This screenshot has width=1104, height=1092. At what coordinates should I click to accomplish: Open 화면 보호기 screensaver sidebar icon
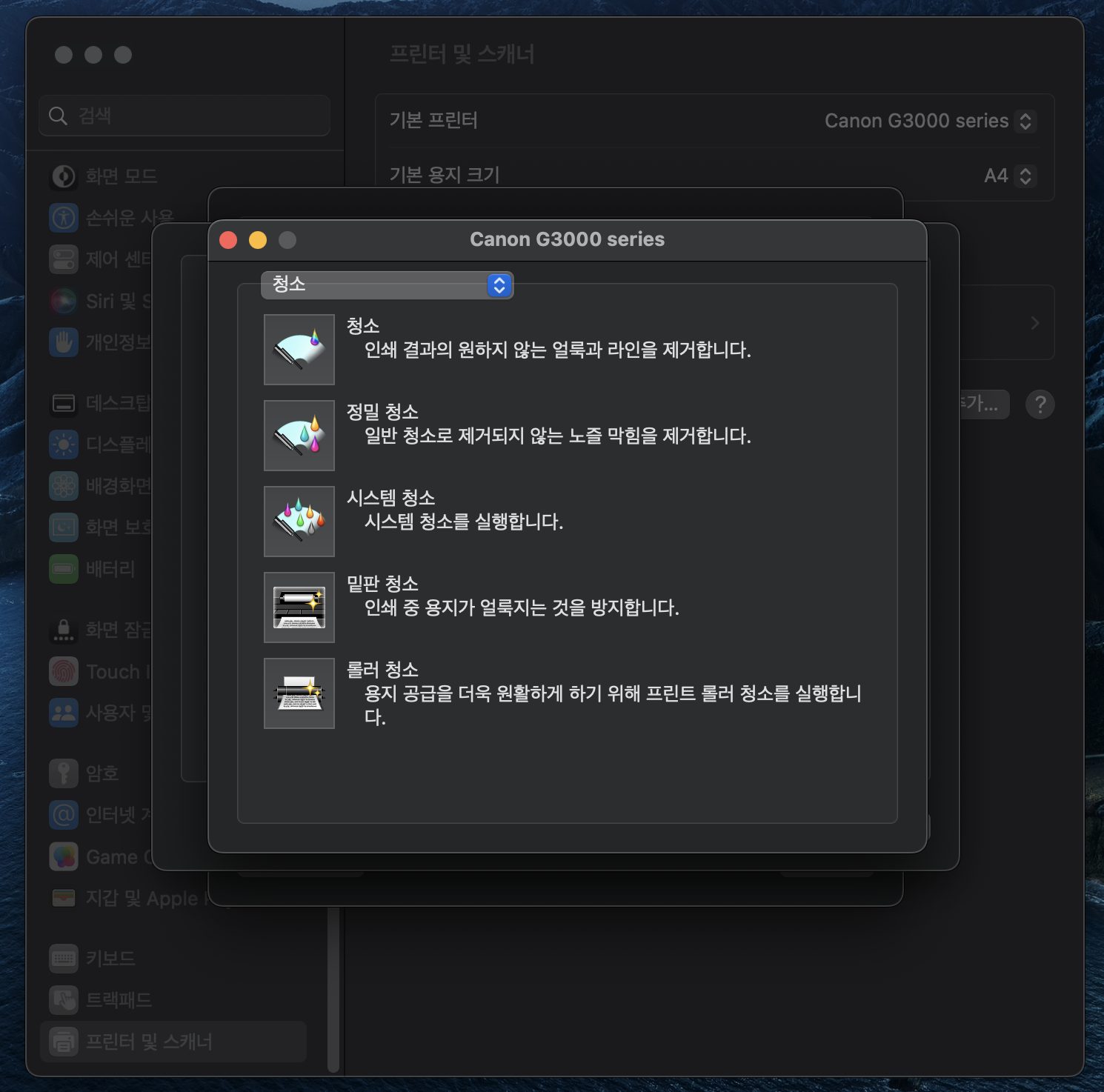pos(64,527)
